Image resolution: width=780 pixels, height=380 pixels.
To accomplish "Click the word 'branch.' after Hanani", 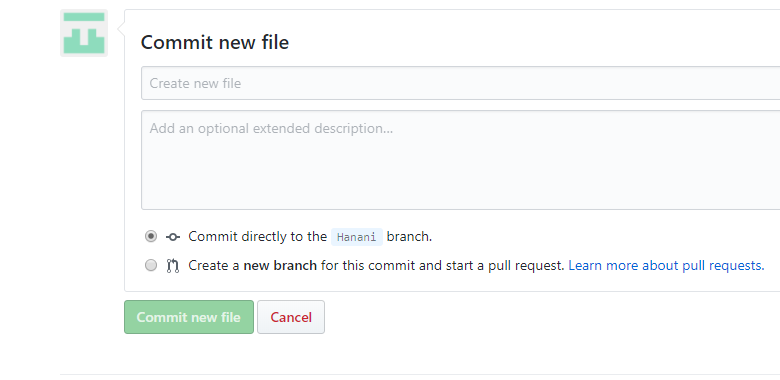I will (x=409, y=237).
